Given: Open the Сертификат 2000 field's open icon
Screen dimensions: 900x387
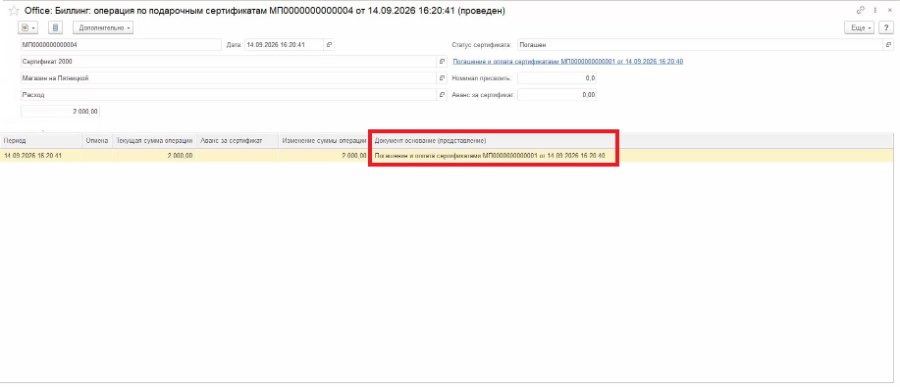Looking at the screenshot, I should pos(443,61).
